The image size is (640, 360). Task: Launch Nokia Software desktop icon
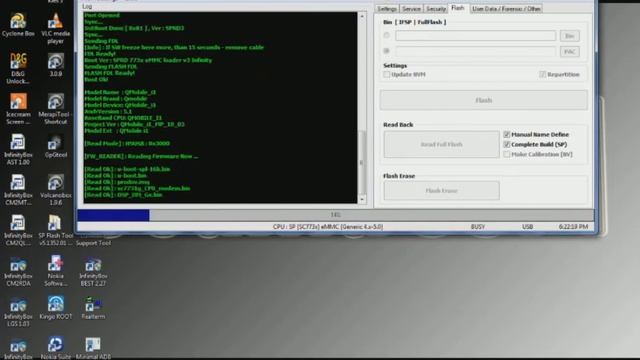56,271
